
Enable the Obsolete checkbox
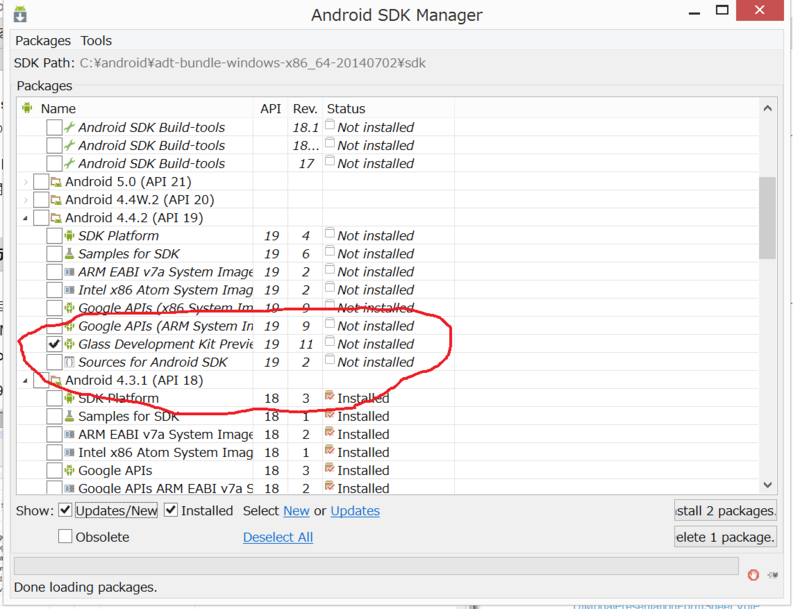point(65,537)
